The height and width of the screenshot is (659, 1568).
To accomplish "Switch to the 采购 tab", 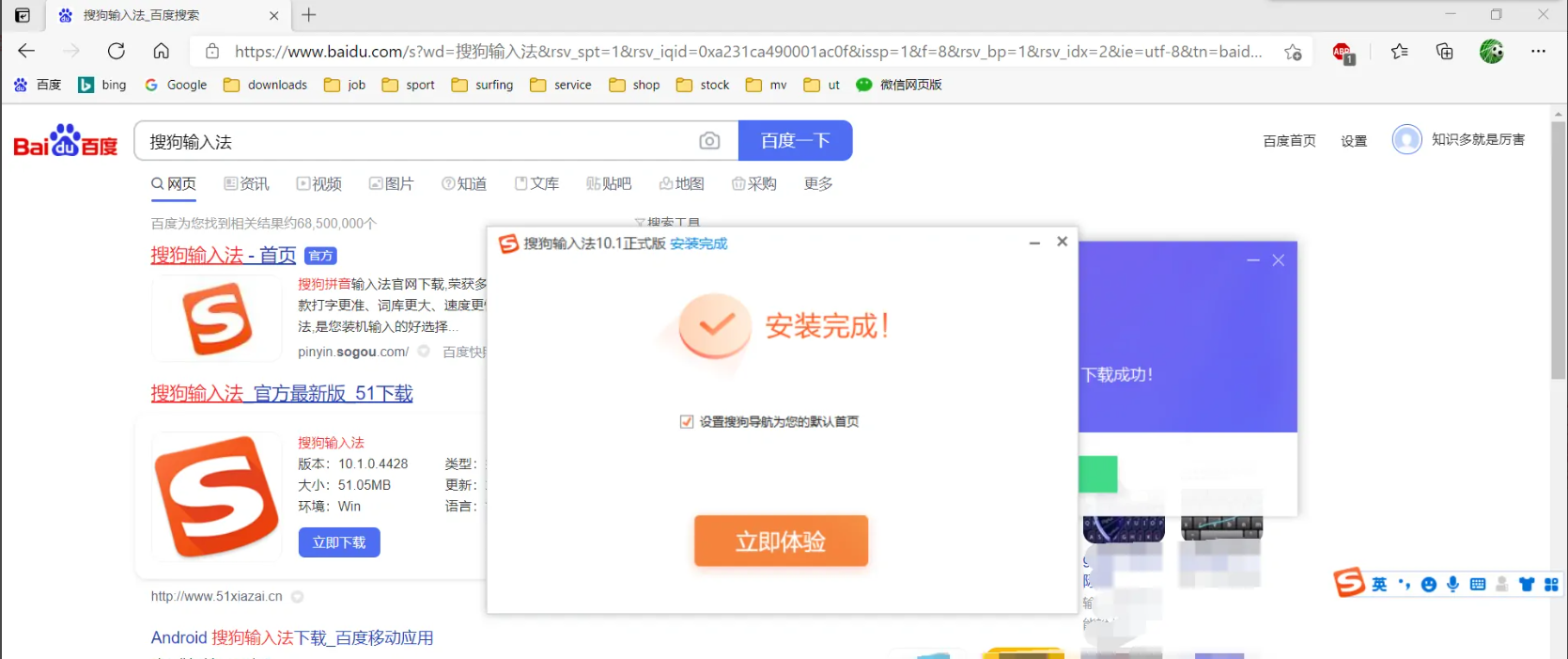I will (754, 183).
